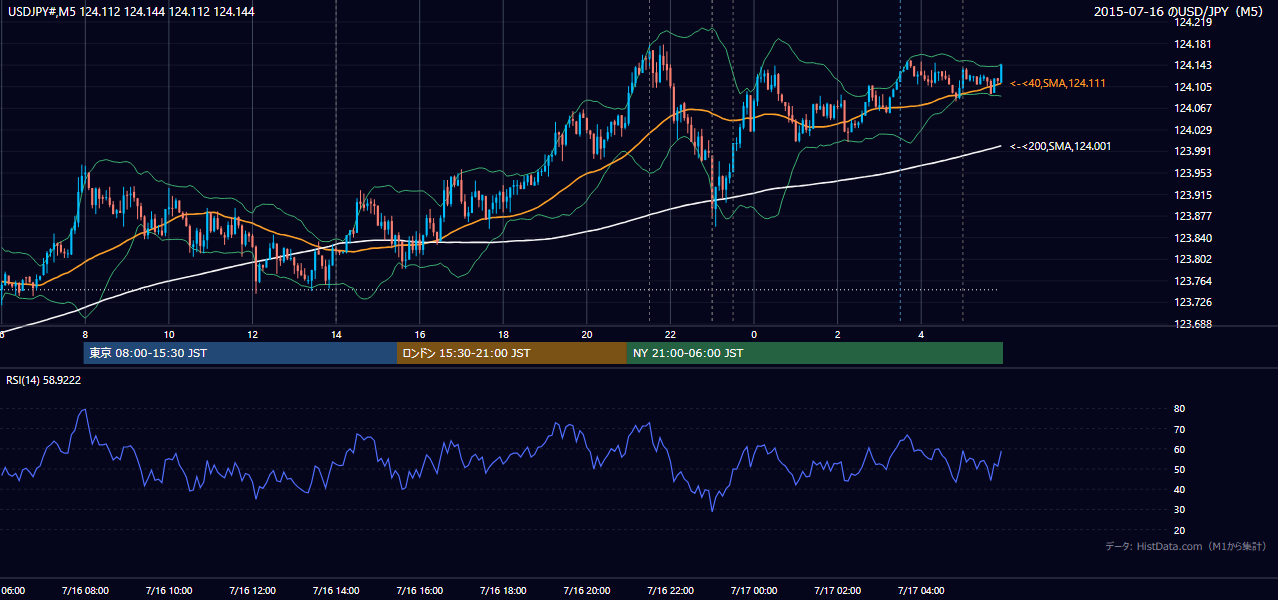Click RSI scale value 50
Image resolution: width=1278 pixels, height=600 pixels.
click(1179, 470)
